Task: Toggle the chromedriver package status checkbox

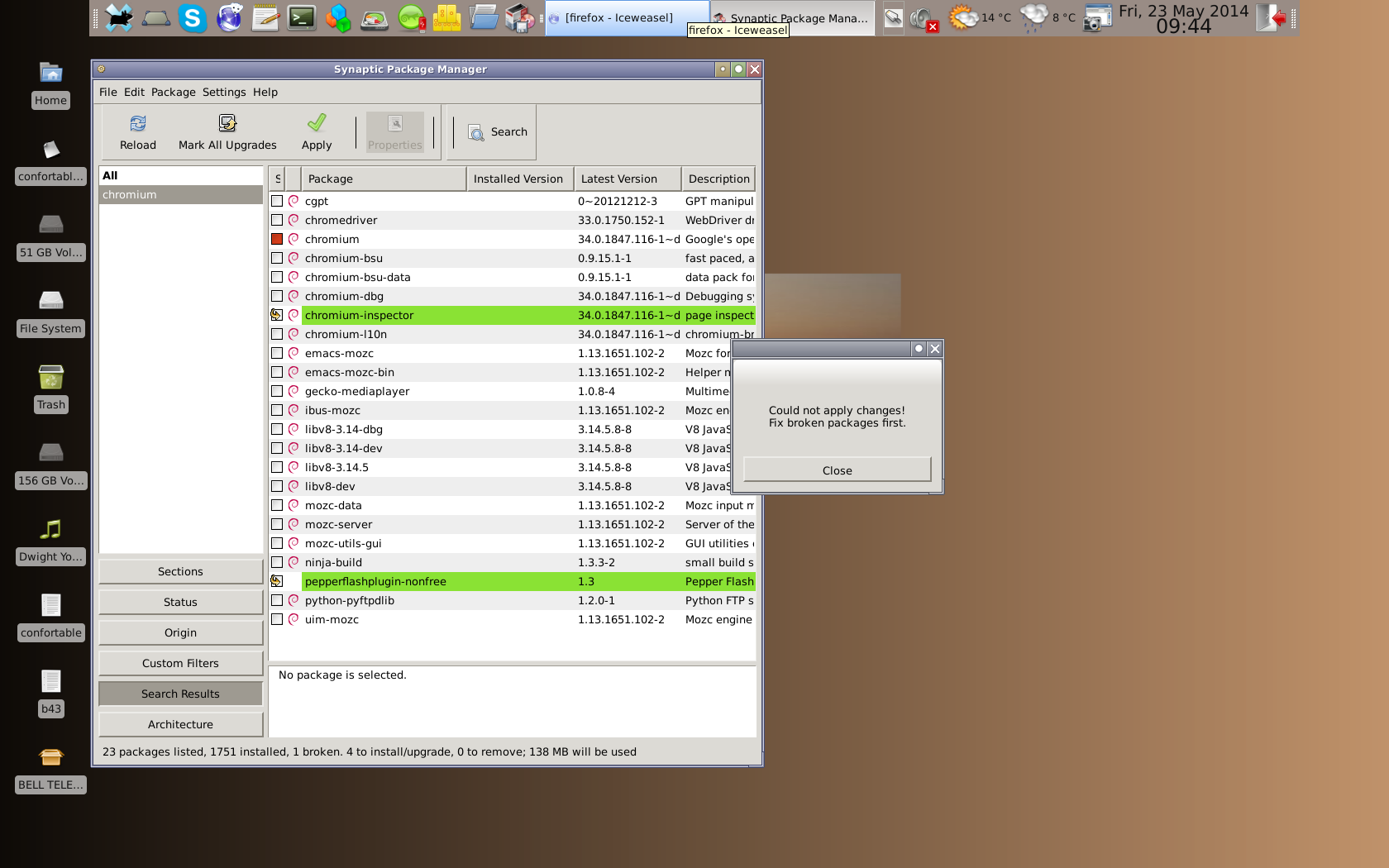Action: [277, 220]
